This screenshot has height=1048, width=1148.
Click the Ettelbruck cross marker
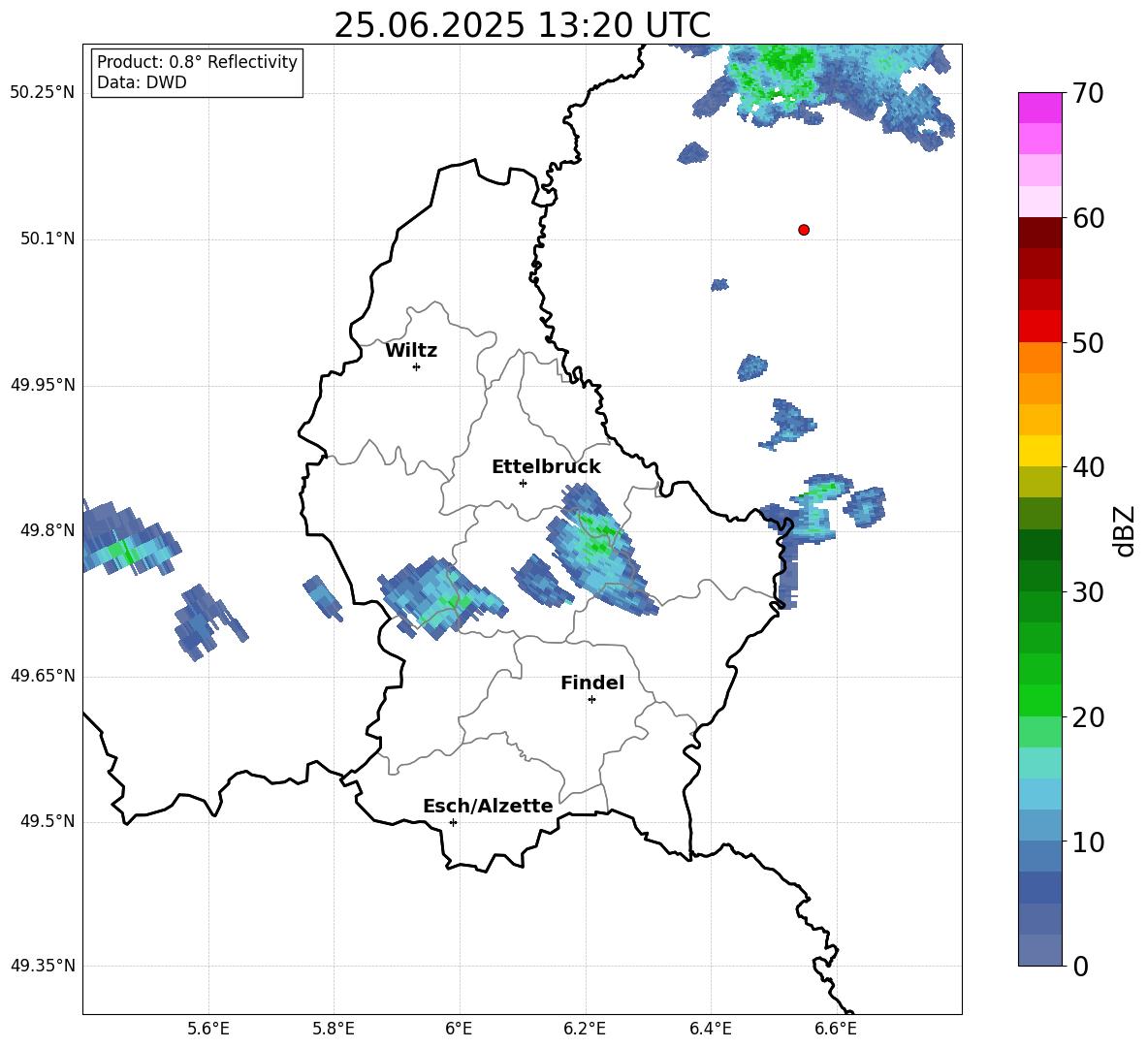tap(523, 483)
